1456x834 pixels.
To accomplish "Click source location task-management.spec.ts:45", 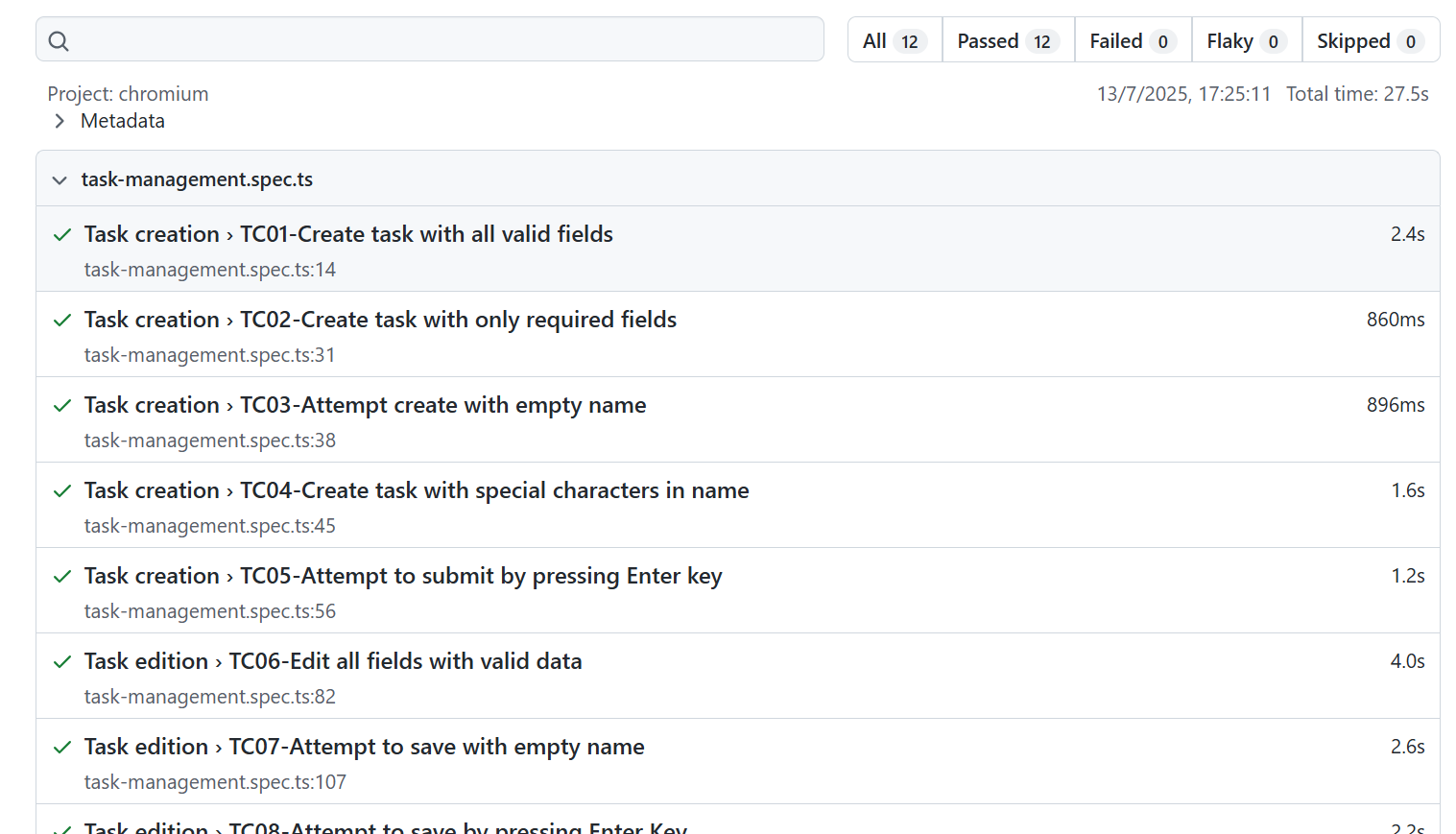I will point(210,526).
